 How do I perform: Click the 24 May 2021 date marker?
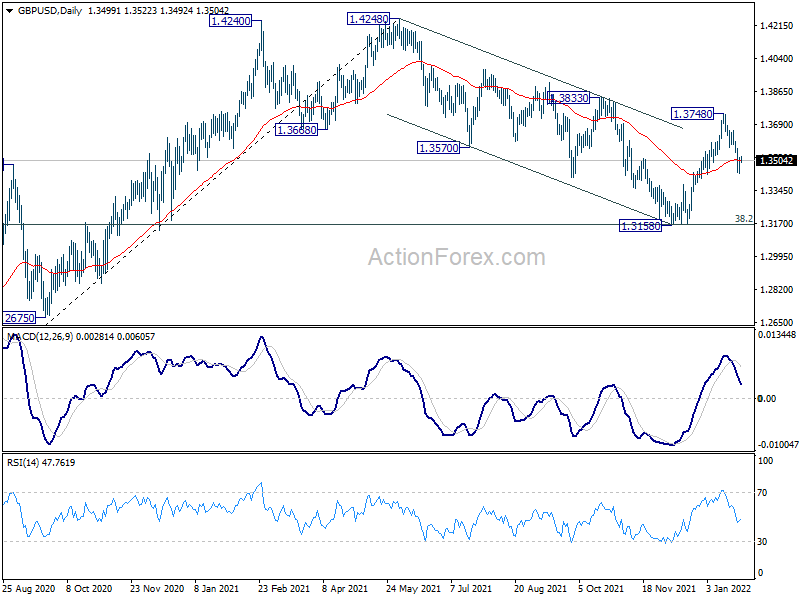413,588
